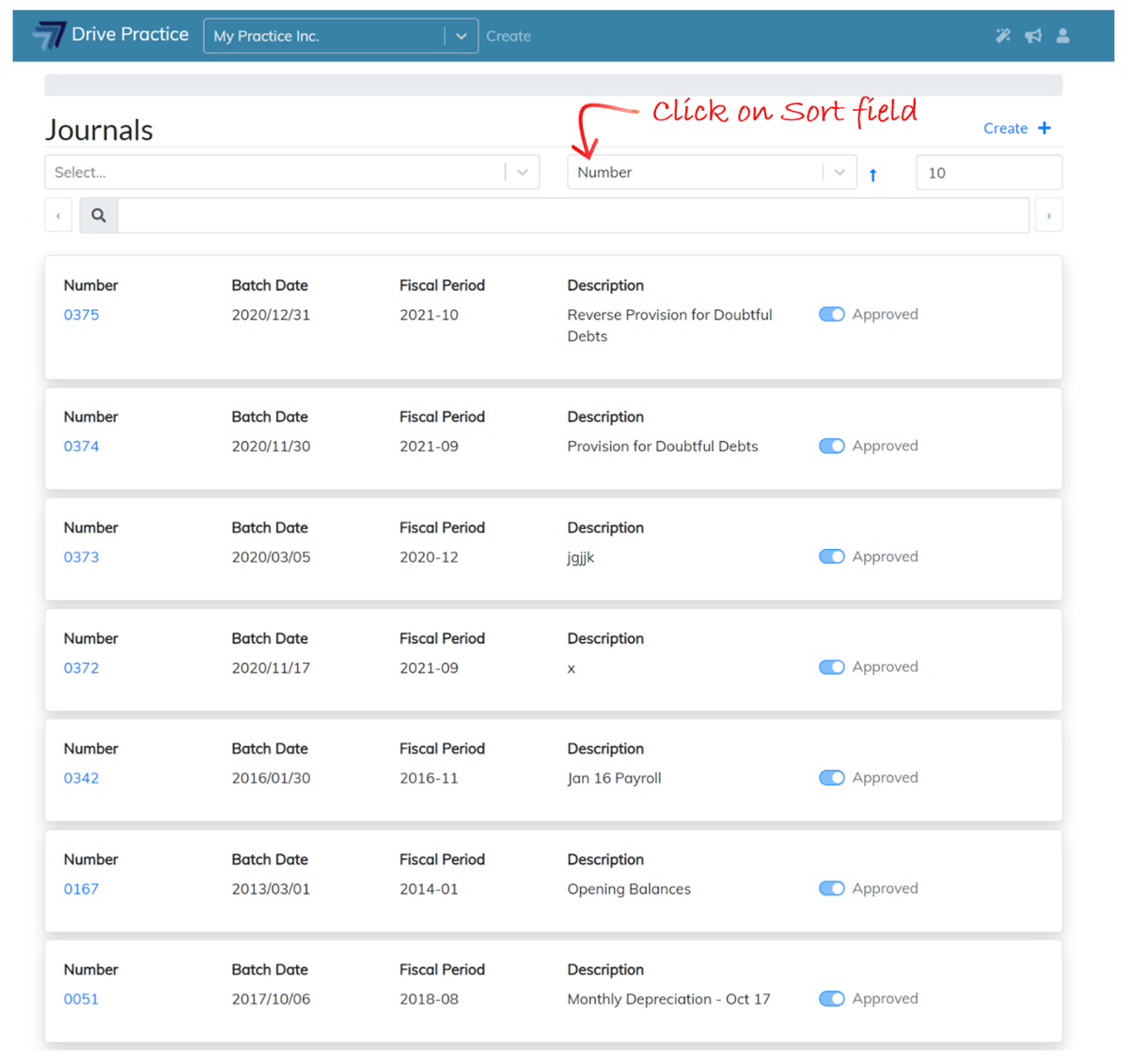Viewport: 1130px width, 1064px height.
Task: Click the plus icon beside Create
Action: coord(1044,128)
